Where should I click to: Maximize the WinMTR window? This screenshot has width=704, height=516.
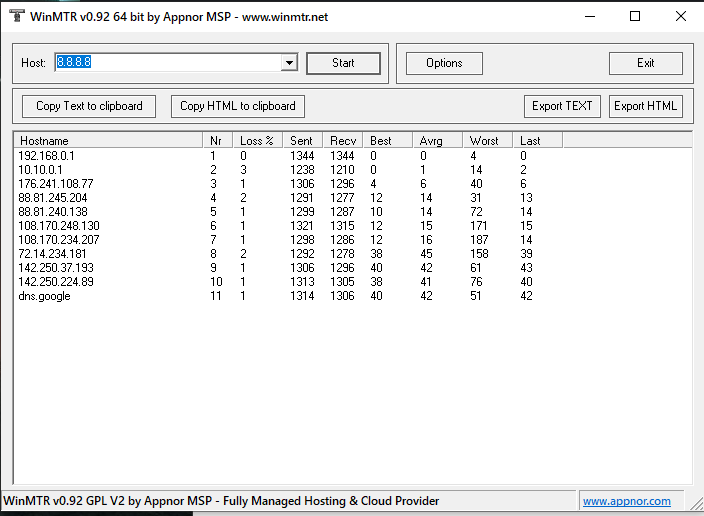pyautogui.click(x=635, y=16)
